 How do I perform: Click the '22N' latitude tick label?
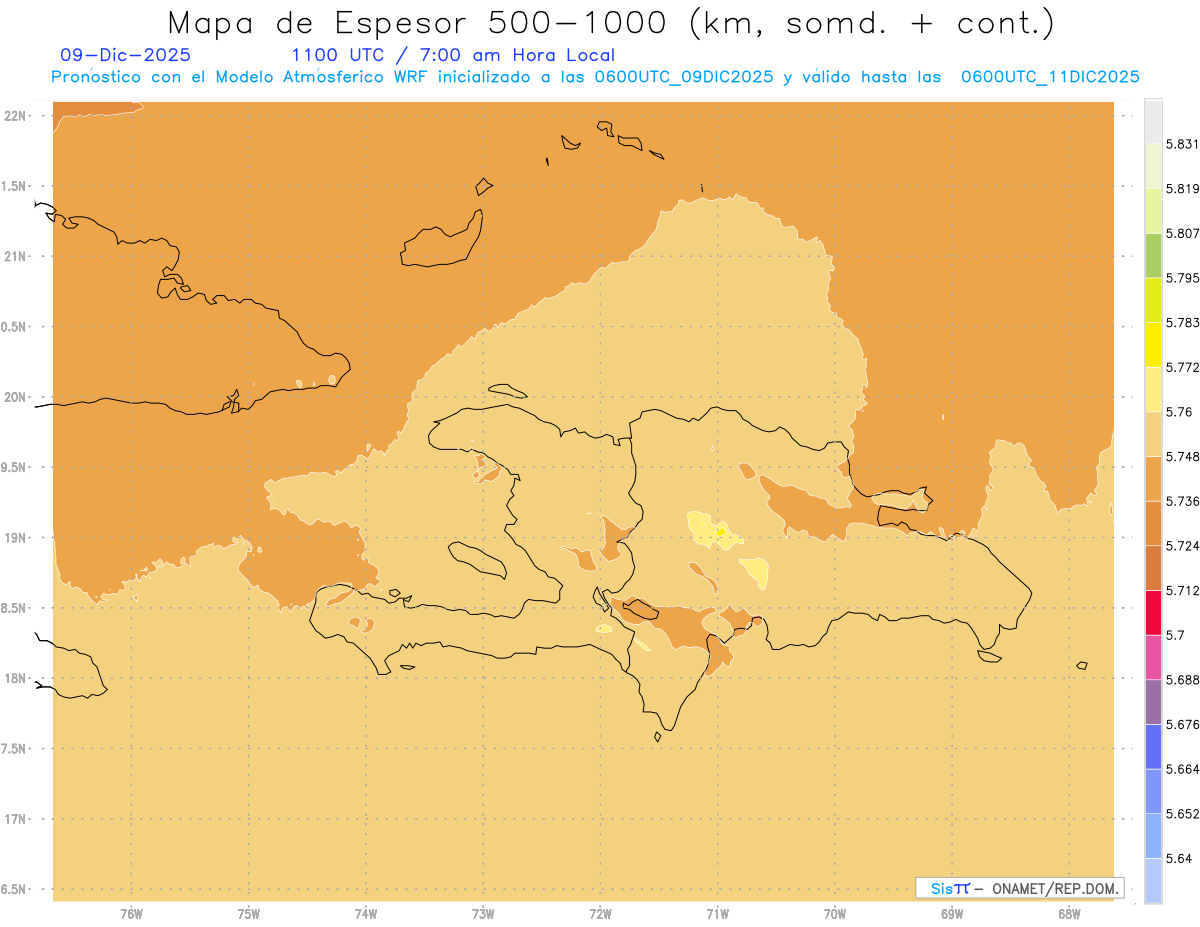tap(15, 115)
